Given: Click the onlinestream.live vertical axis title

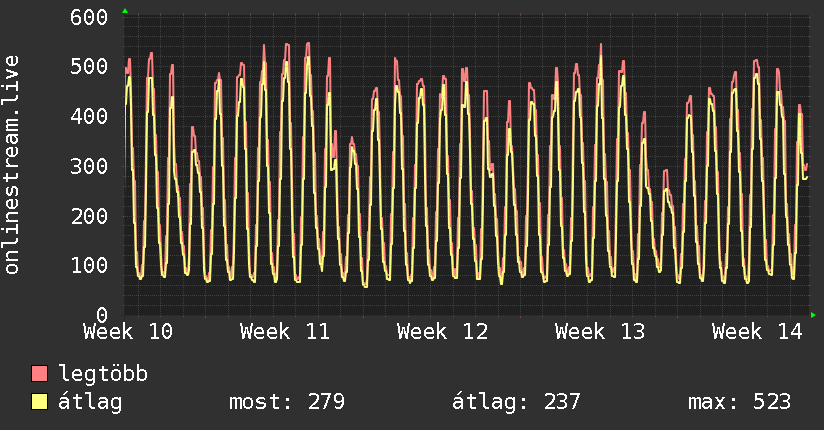Looking at the screenshot, I should (x=12, y=165).
